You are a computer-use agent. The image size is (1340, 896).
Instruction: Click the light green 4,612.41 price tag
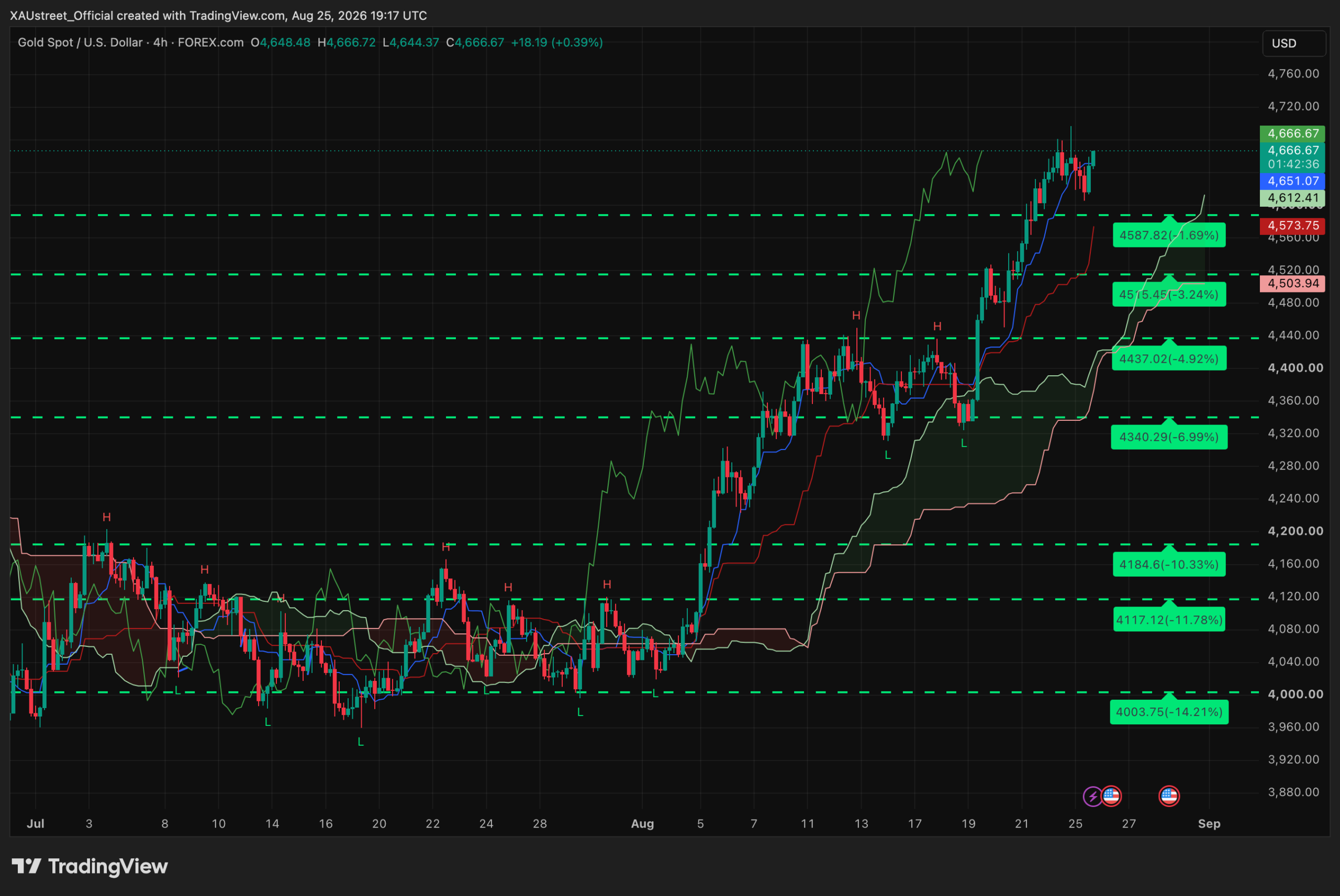click(x=1292, y=198)
